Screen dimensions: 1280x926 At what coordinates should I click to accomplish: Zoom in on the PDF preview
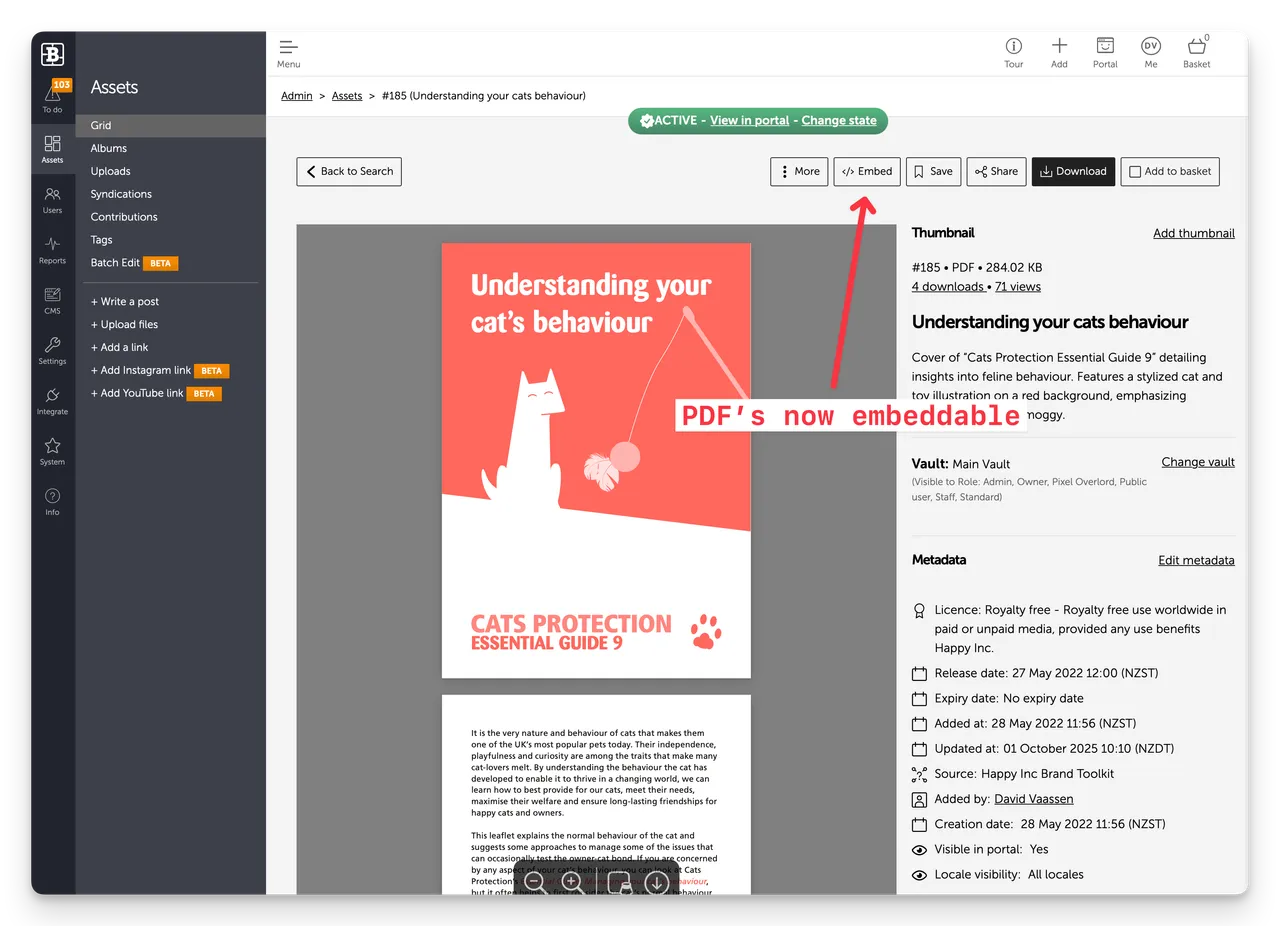[x=572, y=882]
